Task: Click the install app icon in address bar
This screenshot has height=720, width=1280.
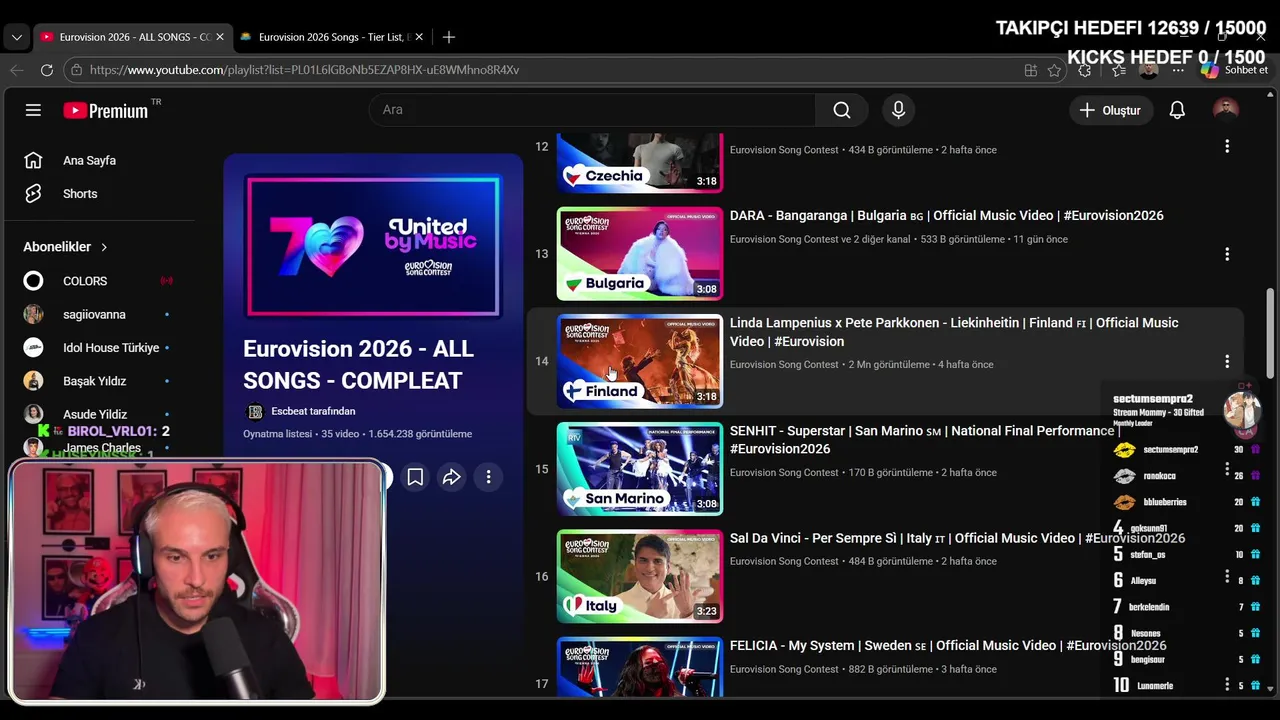Action: [1030, 70]
